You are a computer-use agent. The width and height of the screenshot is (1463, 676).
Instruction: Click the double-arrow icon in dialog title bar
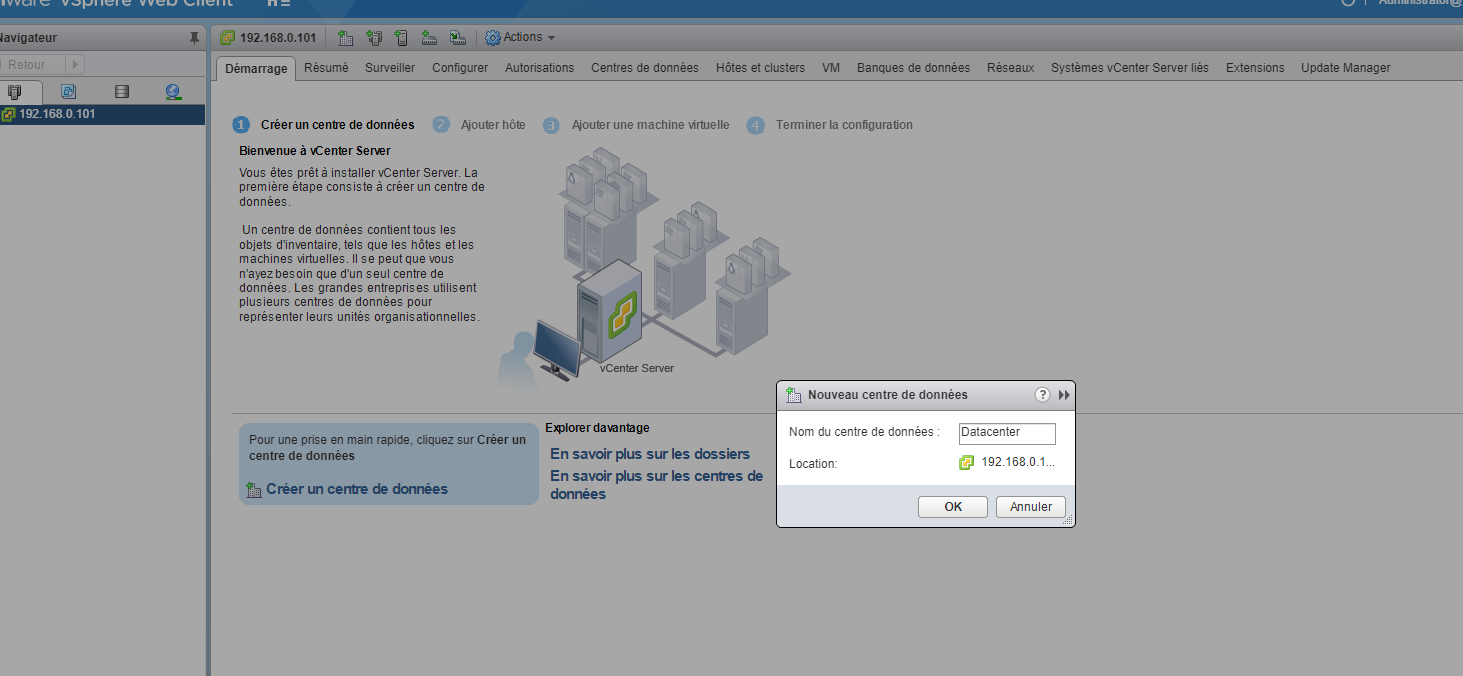click(1064, 395)
